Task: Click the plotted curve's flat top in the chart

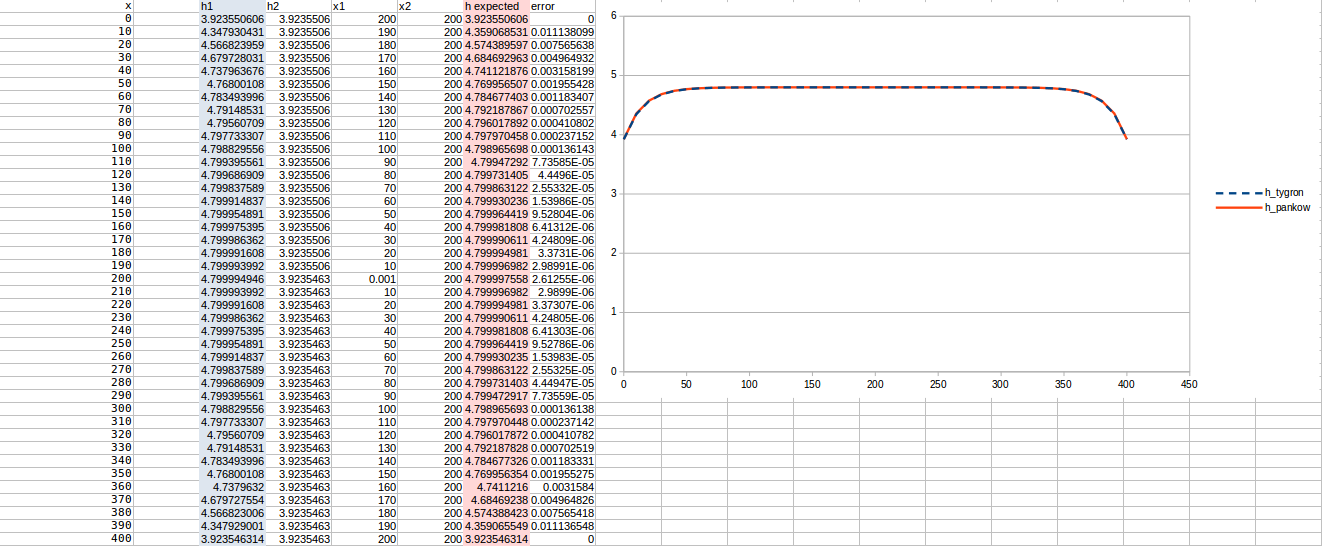Action: (876, 88)
